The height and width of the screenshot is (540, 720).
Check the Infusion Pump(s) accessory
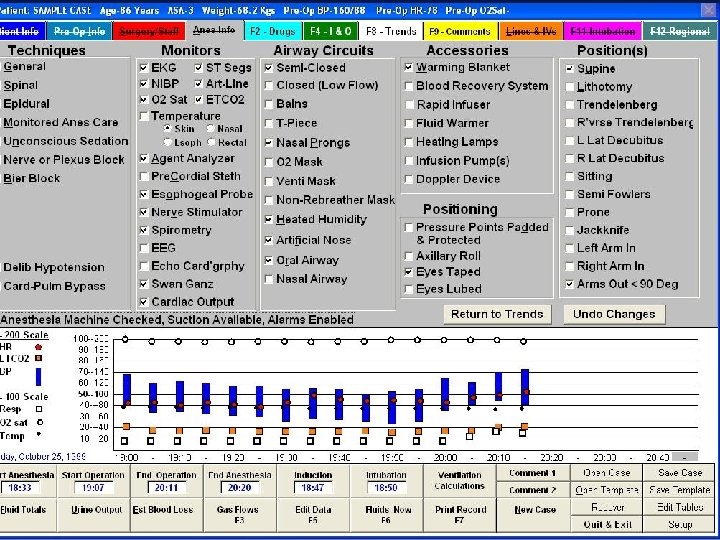click(408, 161)
